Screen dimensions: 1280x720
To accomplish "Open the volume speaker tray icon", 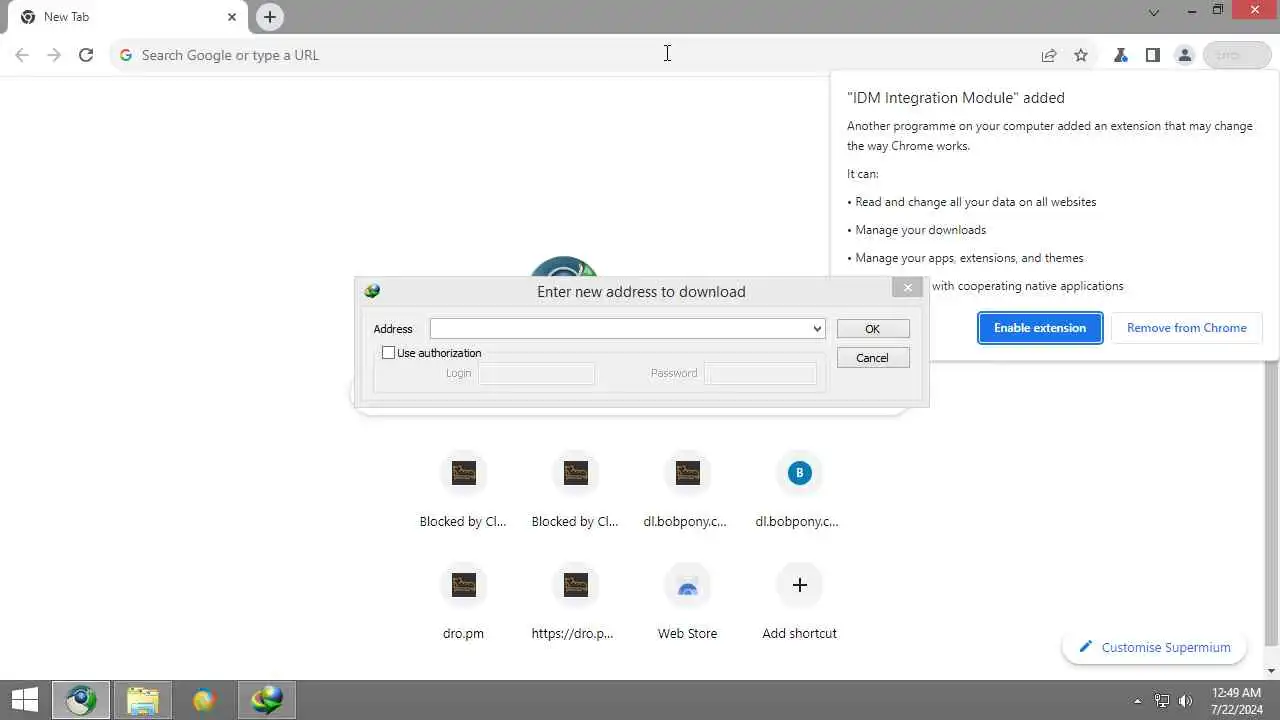I will 1186,701.
